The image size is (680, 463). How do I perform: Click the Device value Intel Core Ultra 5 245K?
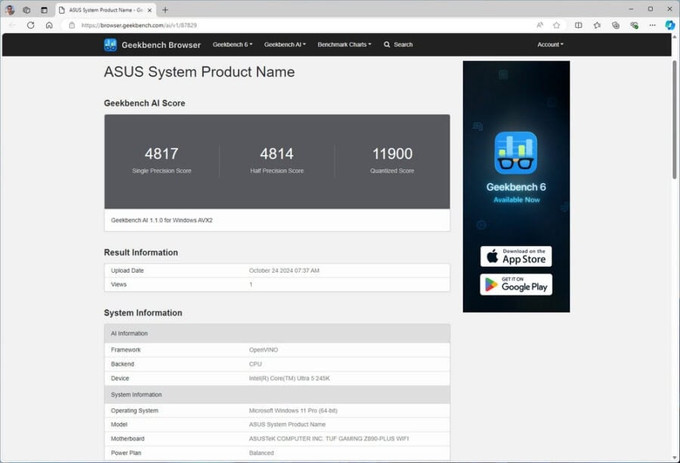click(289, 378)
